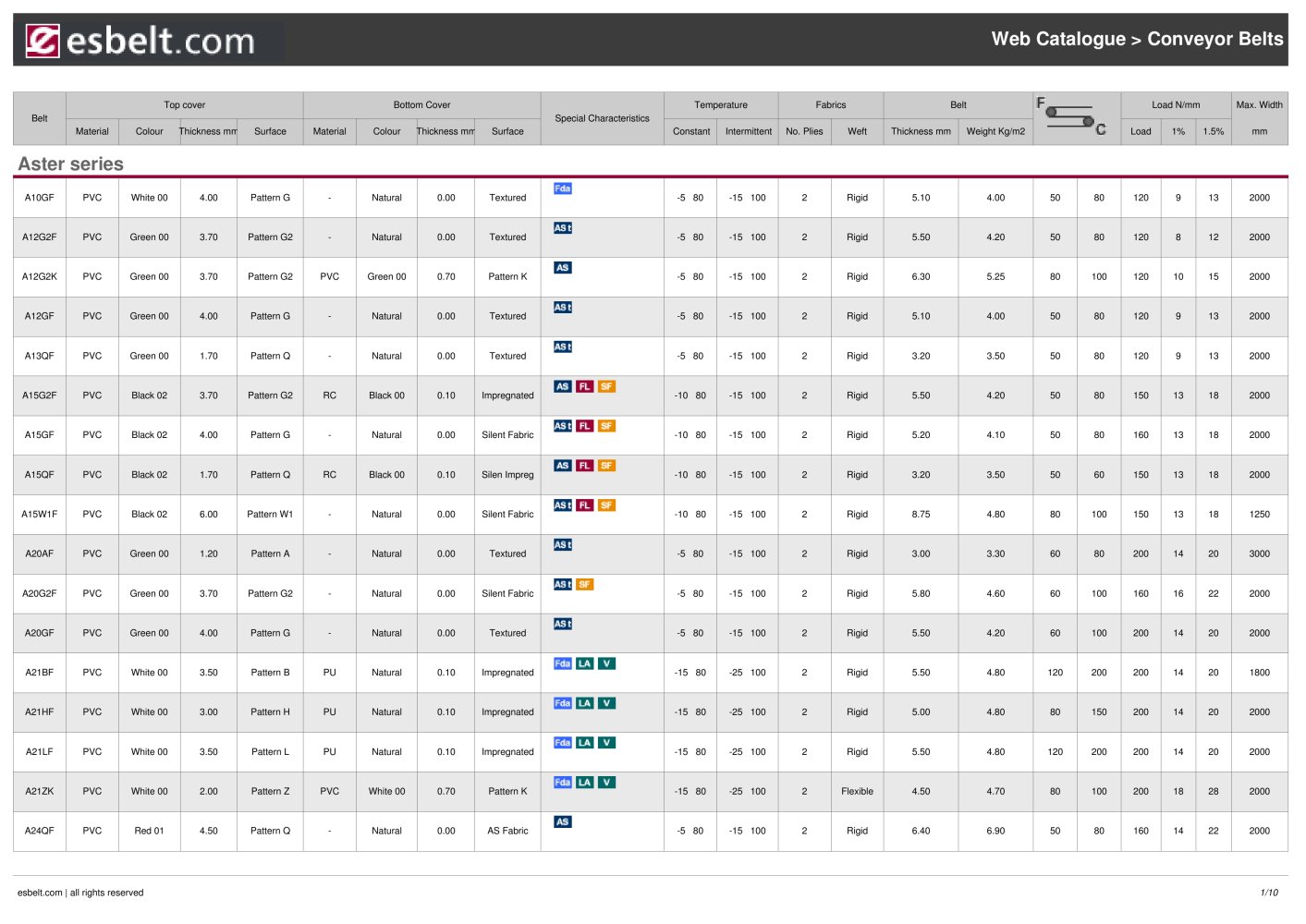Click the A15QF belt name
Screen dimensions: 1306x924
(x=39, y=475)
